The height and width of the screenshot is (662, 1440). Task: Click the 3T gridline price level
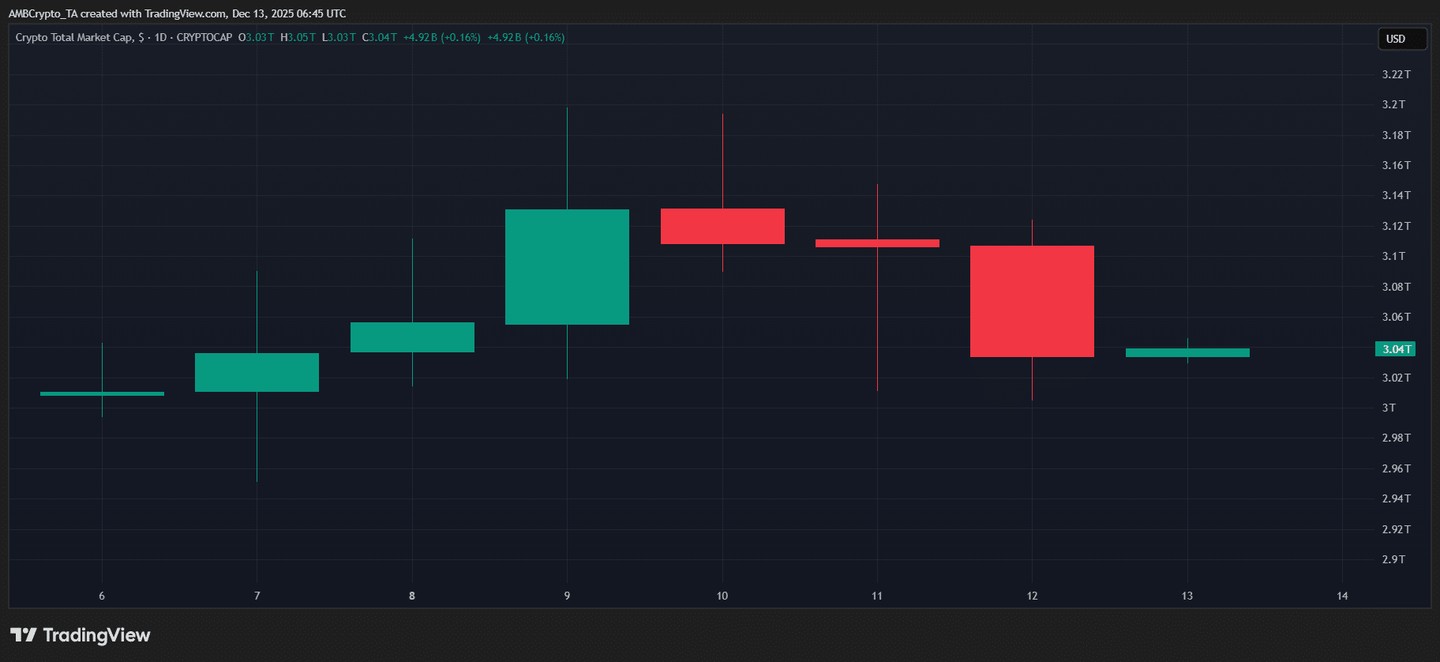click(1390, 408)
